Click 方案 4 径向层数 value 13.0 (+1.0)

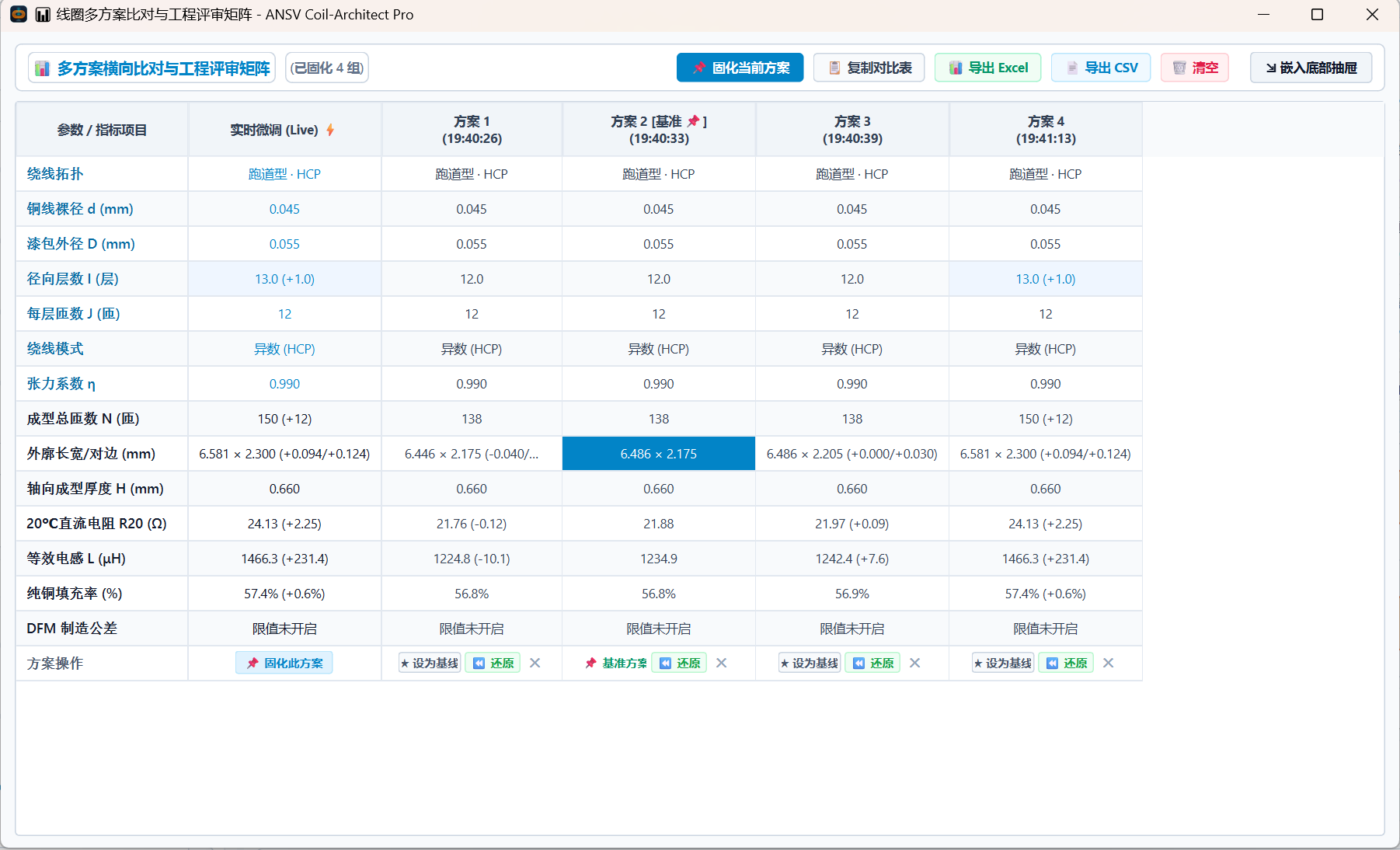(1046, 279)
